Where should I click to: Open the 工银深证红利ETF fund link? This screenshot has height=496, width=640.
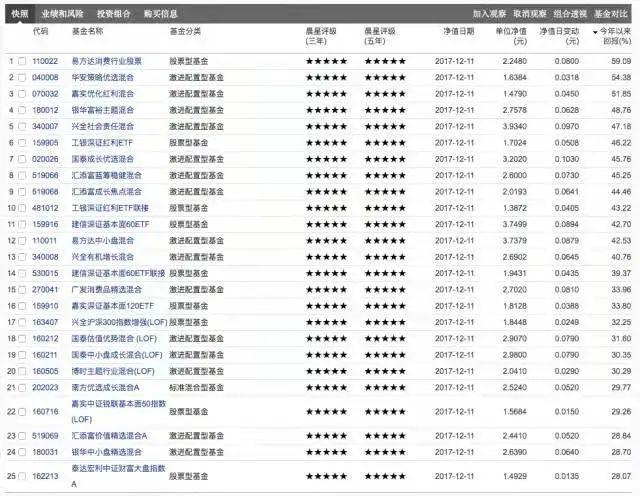tap(102, 143)
